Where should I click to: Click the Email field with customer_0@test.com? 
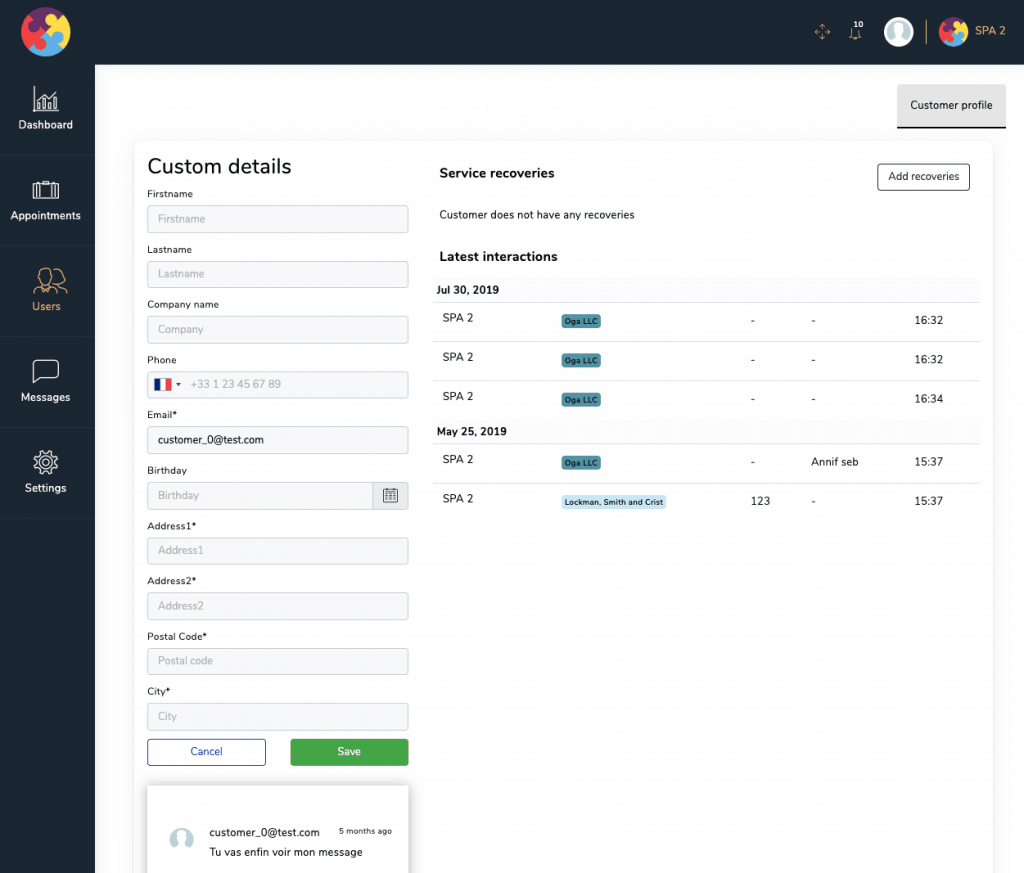278,440
